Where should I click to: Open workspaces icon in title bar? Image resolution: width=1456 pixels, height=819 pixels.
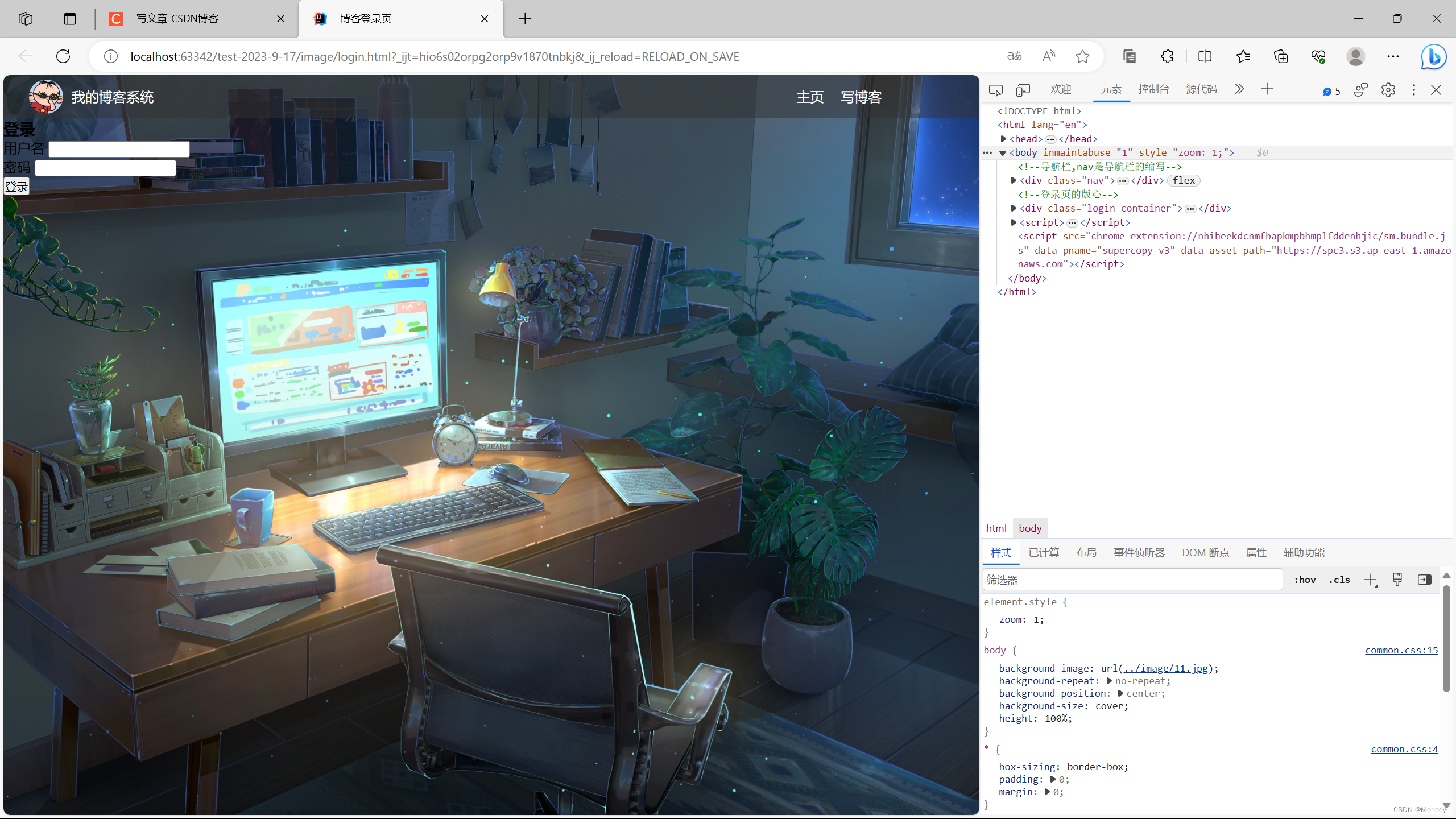(x=26, y=19)
